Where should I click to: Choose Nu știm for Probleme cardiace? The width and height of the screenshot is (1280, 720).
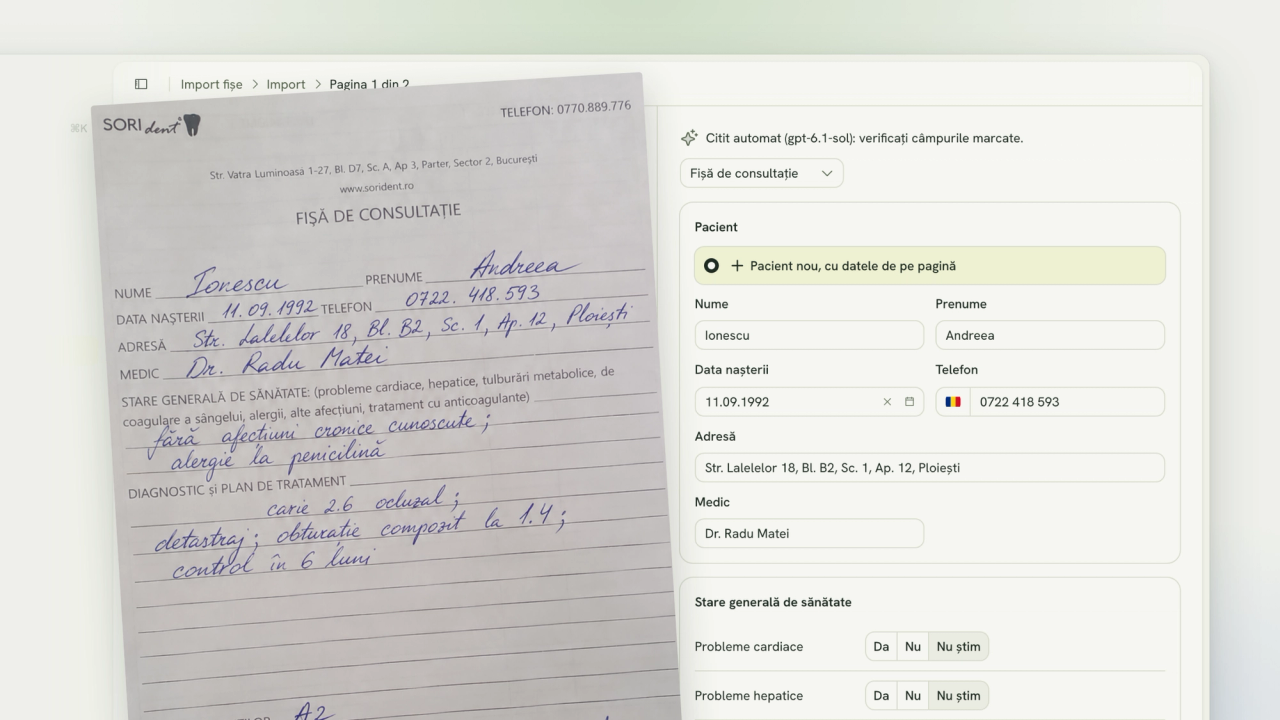958,647
